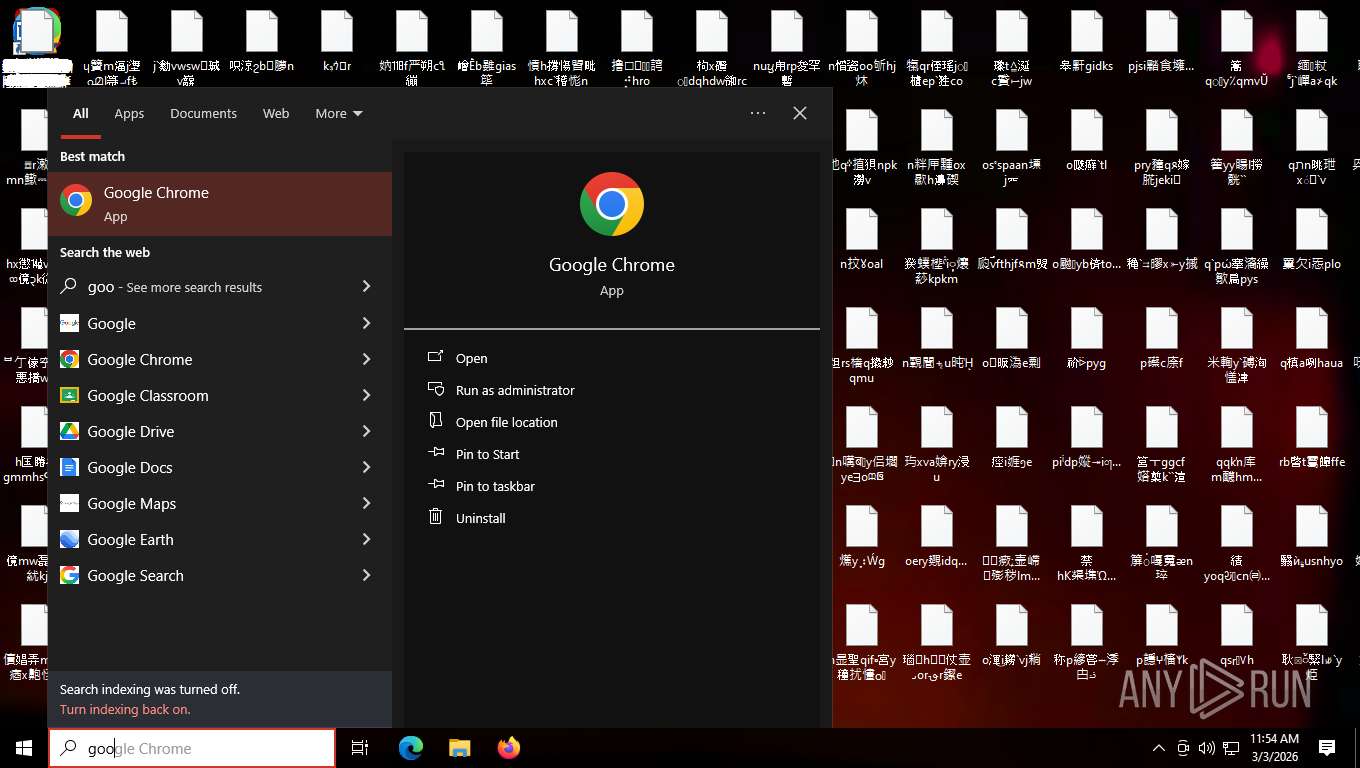This screenshot has width=1360, height=768.
Task: Expand Google Earth suggestion arrow
Action: (366, 539)
